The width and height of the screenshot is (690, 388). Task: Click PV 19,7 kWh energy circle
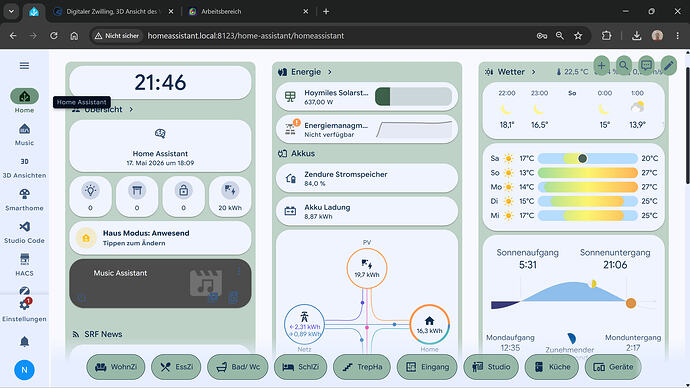click(367, 268)
